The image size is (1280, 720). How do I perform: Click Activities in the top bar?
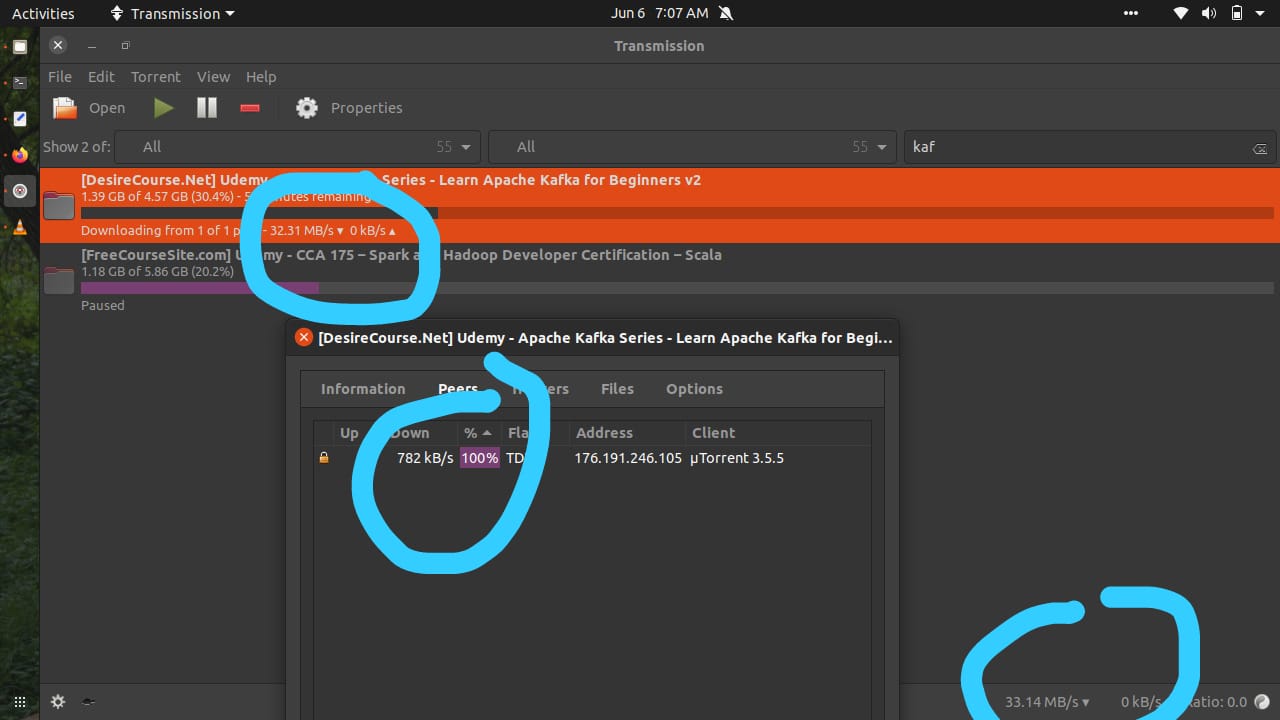pyautogui.click(x=43, y=13)
